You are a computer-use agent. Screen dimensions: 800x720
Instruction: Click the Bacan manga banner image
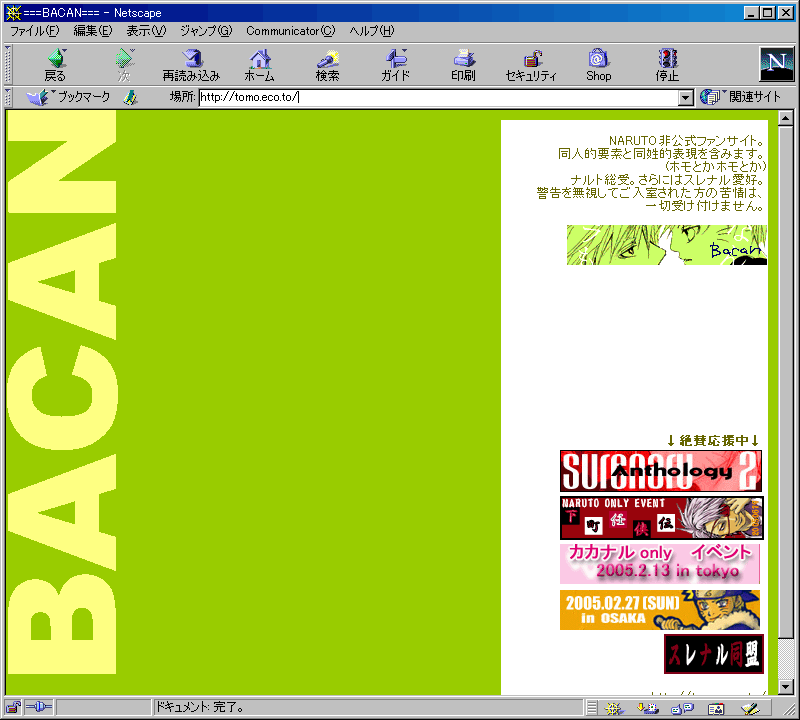pos(666,245)
